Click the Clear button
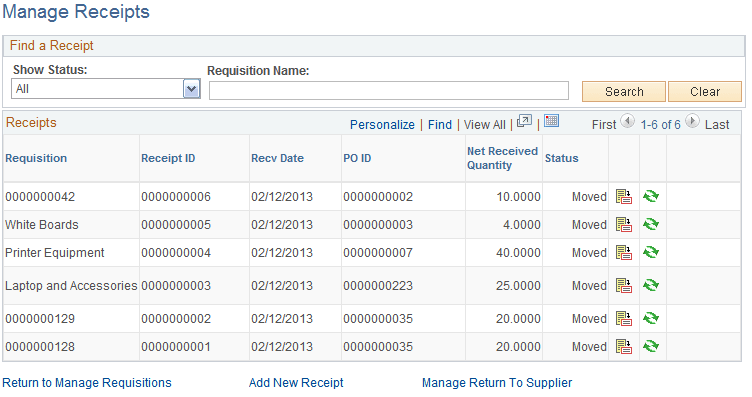 [705, 92]
